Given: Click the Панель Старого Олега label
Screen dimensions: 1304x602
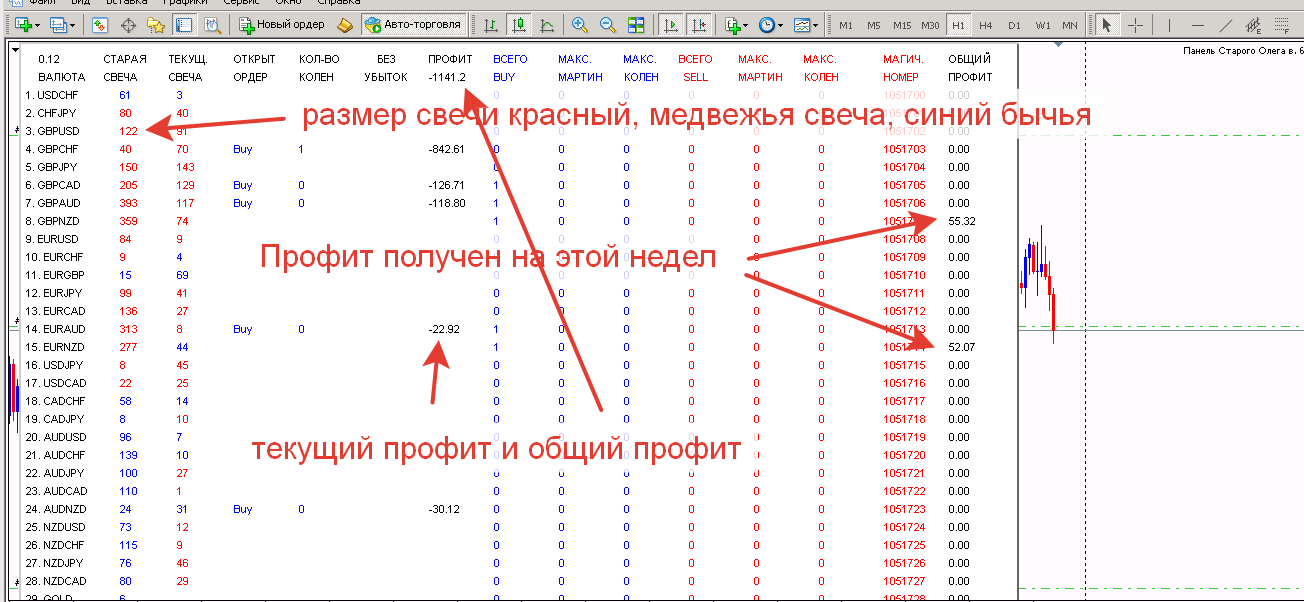Looking at the screenshot, I should tap(1242, 50).
